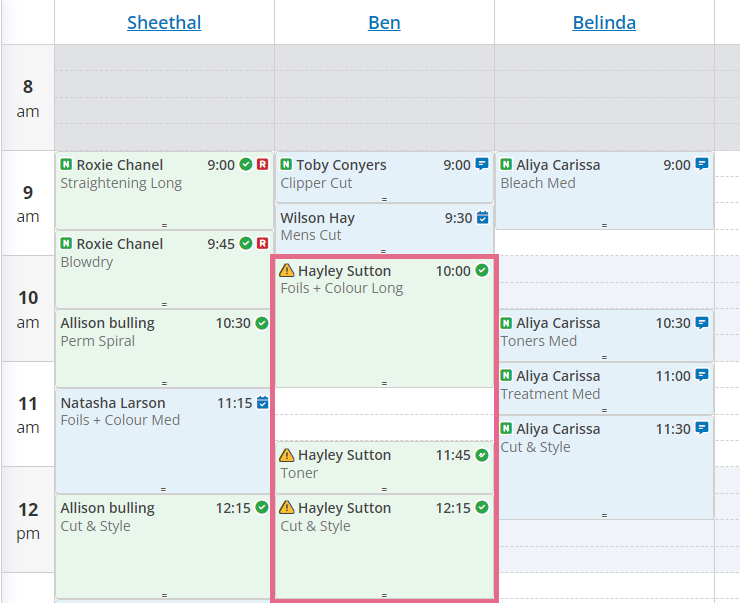Open Roxie Chanel Straightening Long appointment
Image resolution: width=740 pixels, height=603 pixels.
164,191
